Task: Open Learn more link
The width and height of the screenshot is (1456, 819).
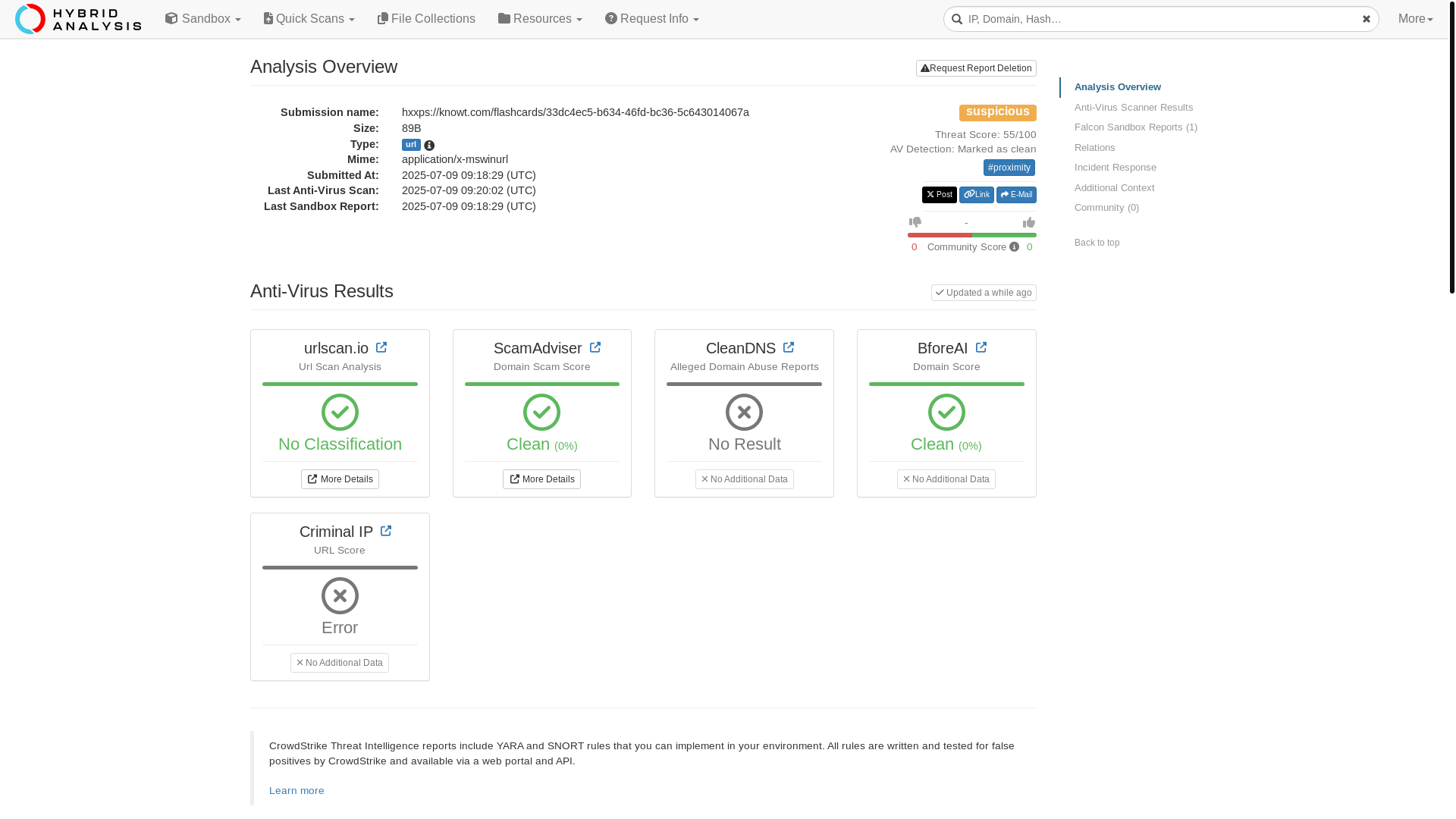Action: (x=297, y=791)
